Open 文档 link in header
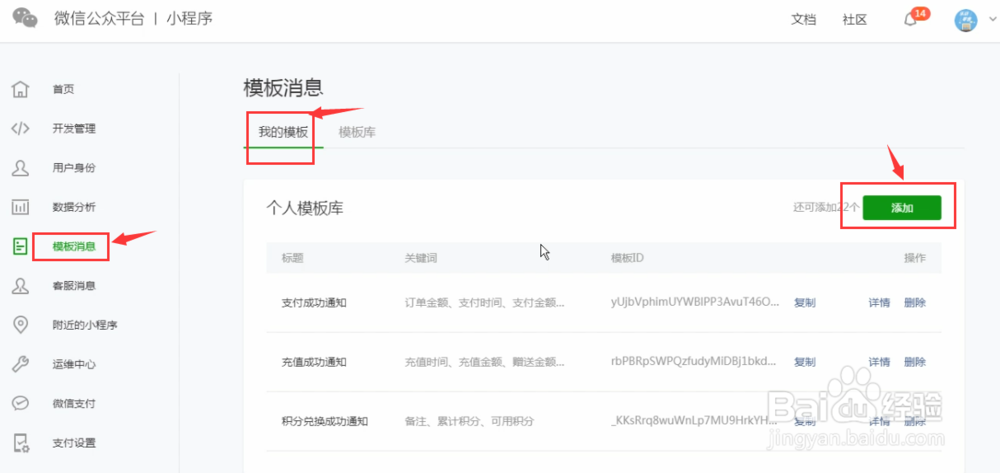The width and height of the screenshot is (1000, 473). click(804, 20)
